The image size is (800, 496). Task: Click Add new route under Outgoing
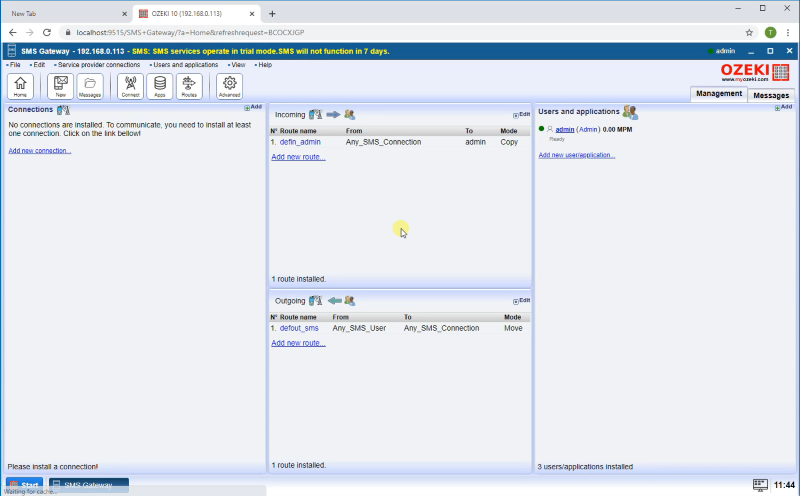(x=298, y=343)
